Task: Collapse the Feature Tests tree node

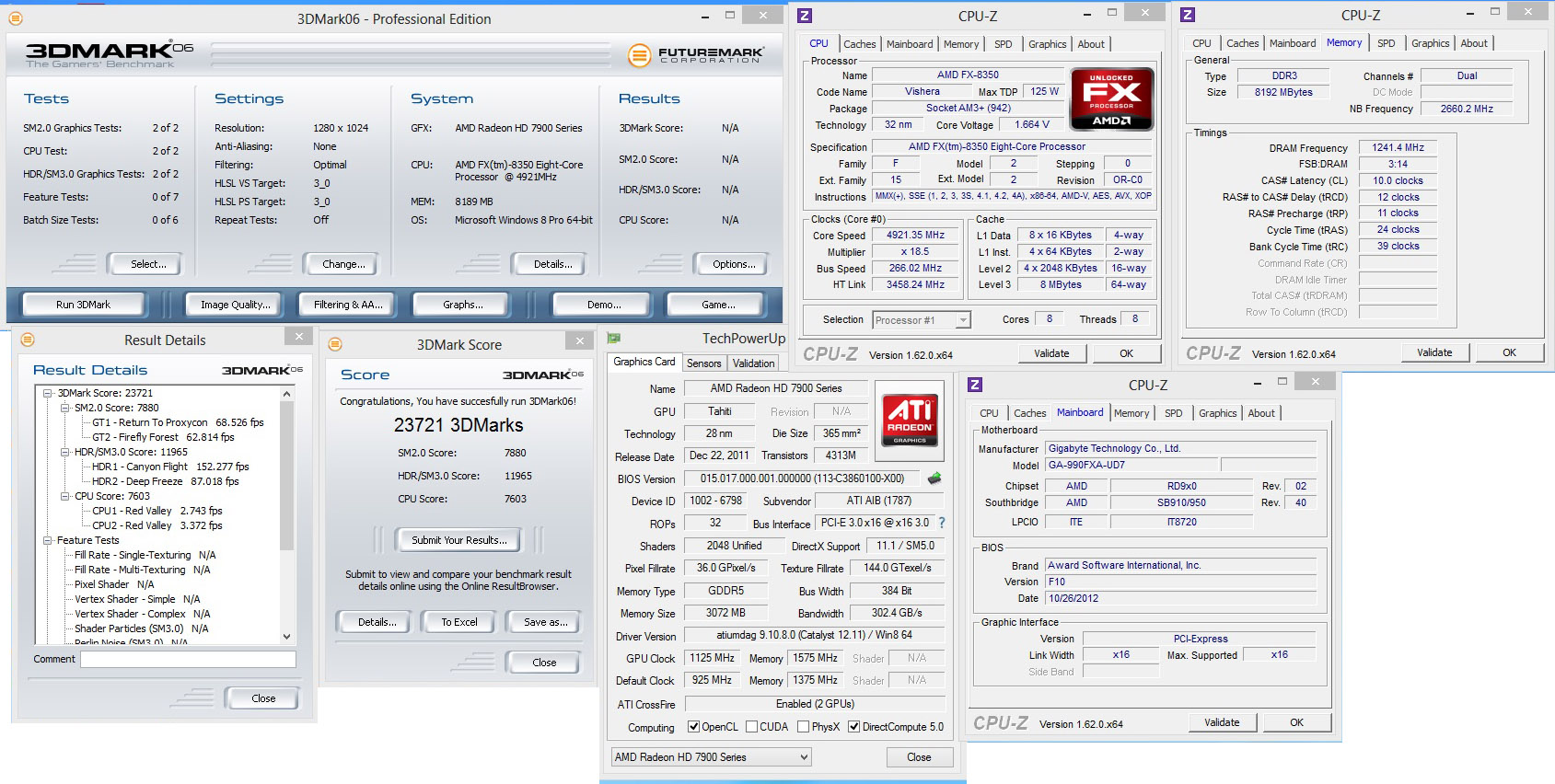Action: [x=48, y=540]
